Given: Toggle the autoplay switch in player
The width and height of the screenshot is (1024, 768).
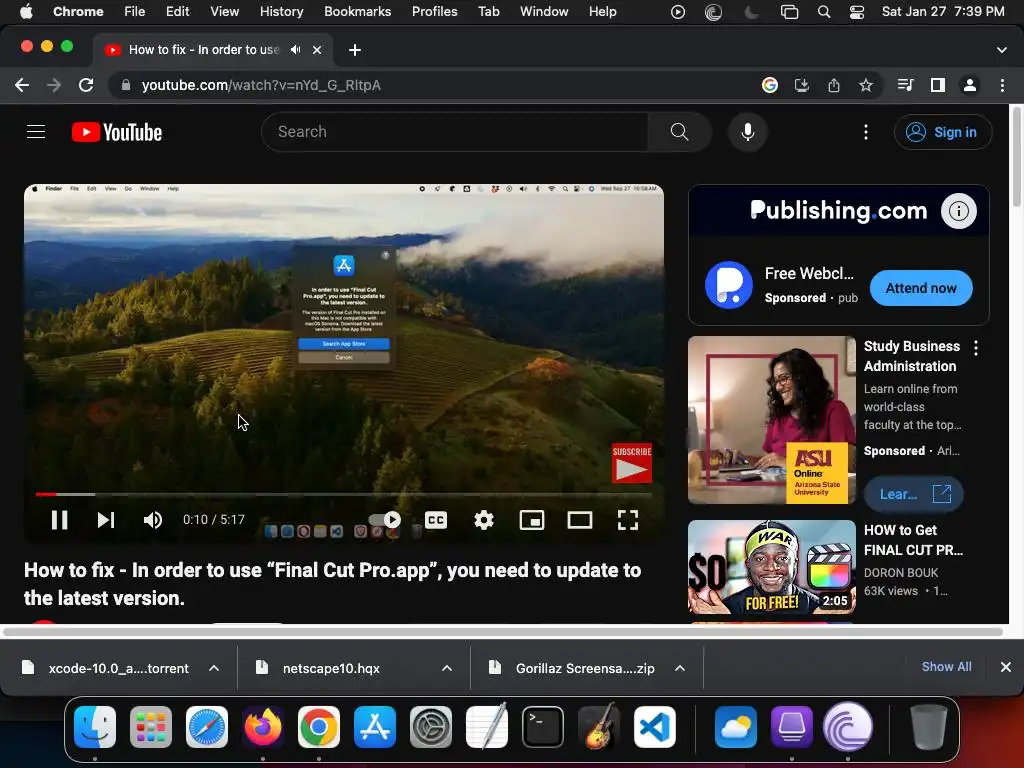Looking at the screenshot, I should (x=385, y=520).
